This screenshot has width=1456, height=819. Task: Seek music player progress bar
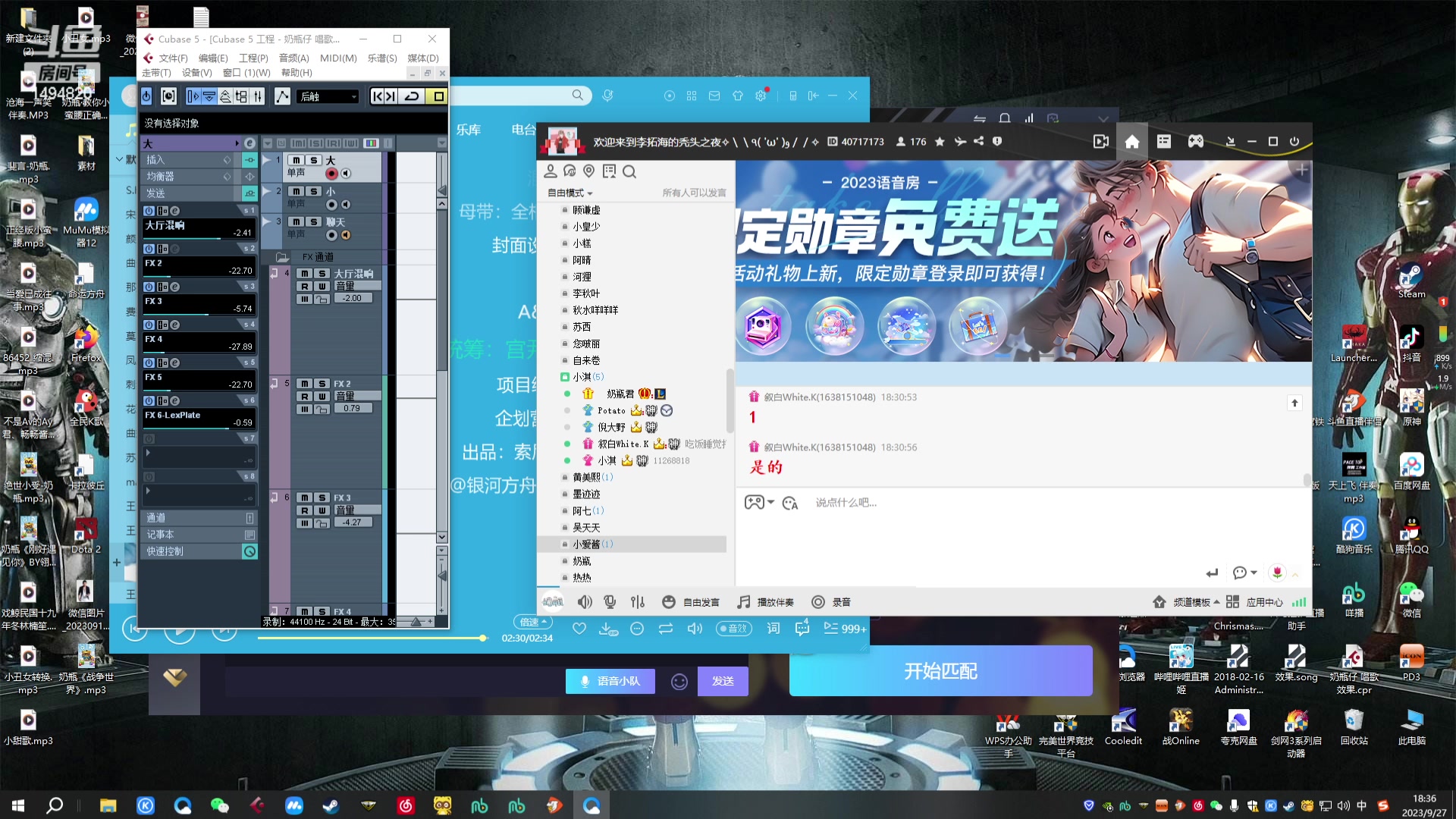point(372,639)
